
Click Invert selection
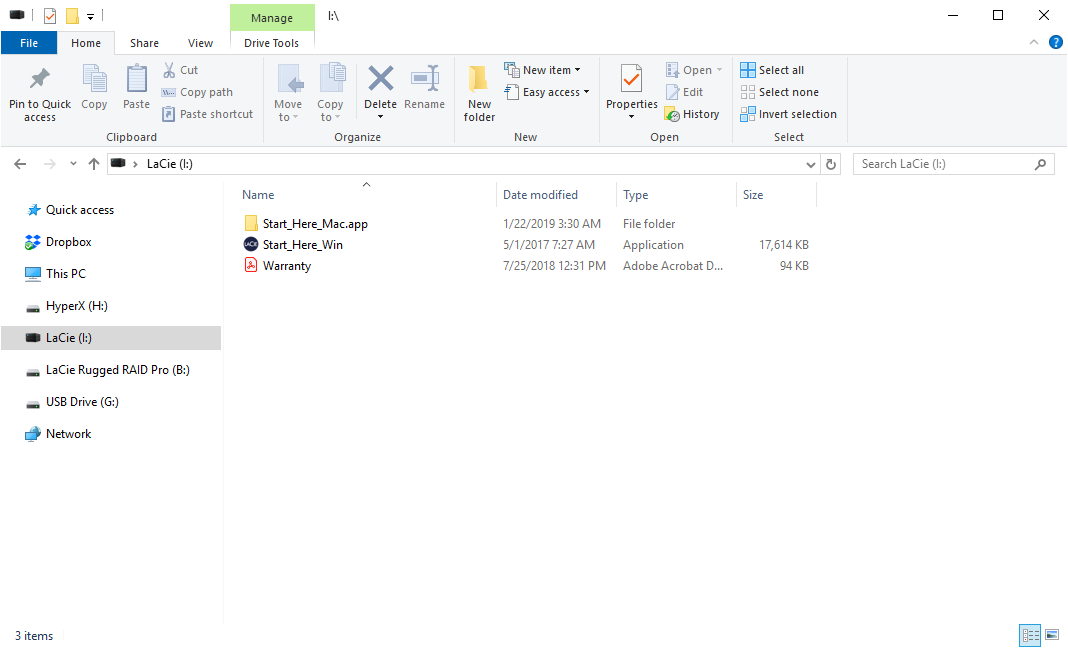click(x=788, y=114)
